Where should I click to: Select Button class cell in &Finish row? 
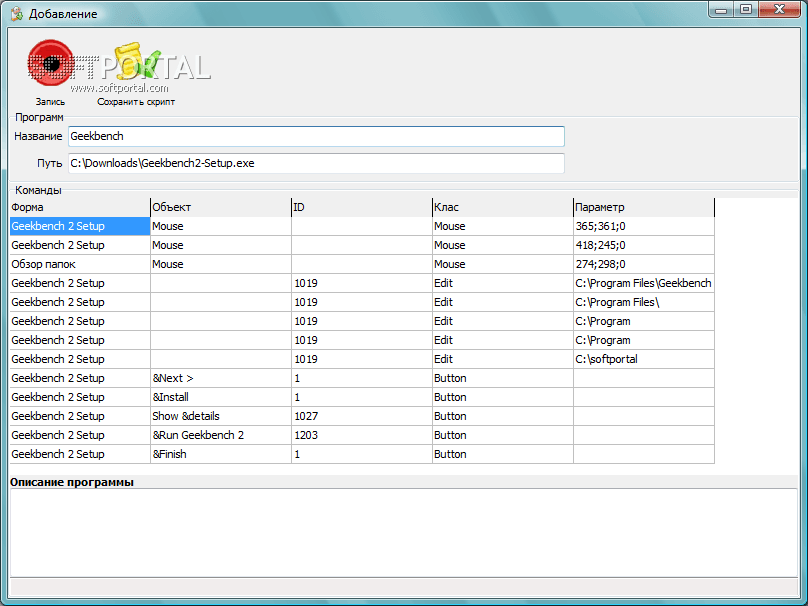[x=503, y=454]
